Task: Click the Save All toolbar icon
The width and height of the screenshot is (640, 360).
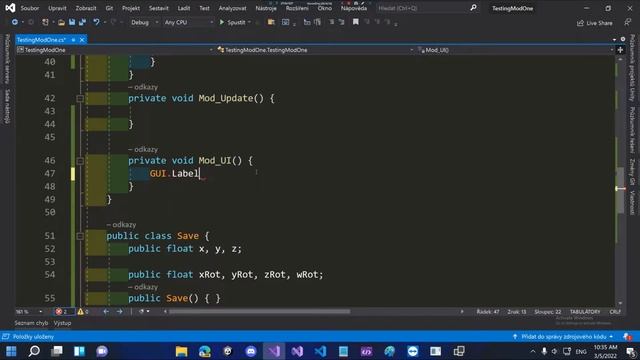Action: tap(82, 22)
